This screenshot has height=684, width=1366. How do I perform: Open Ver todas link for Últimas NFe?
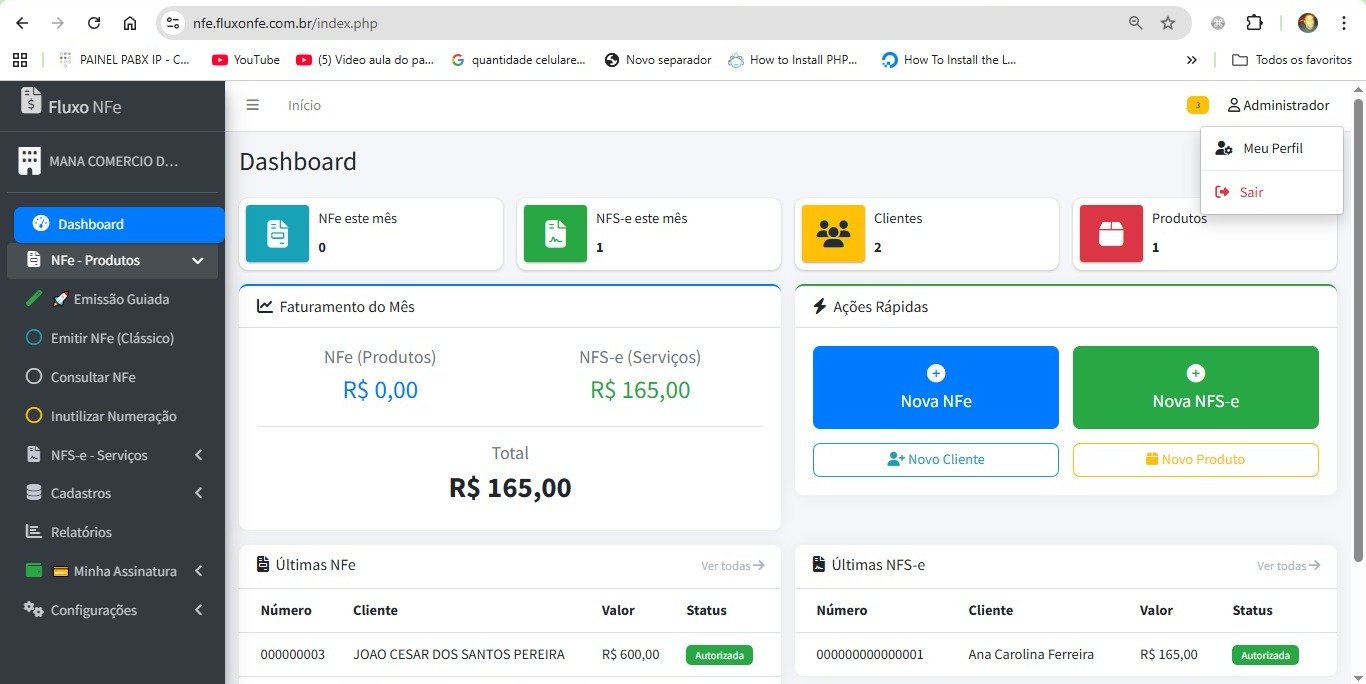pos(732,566)
